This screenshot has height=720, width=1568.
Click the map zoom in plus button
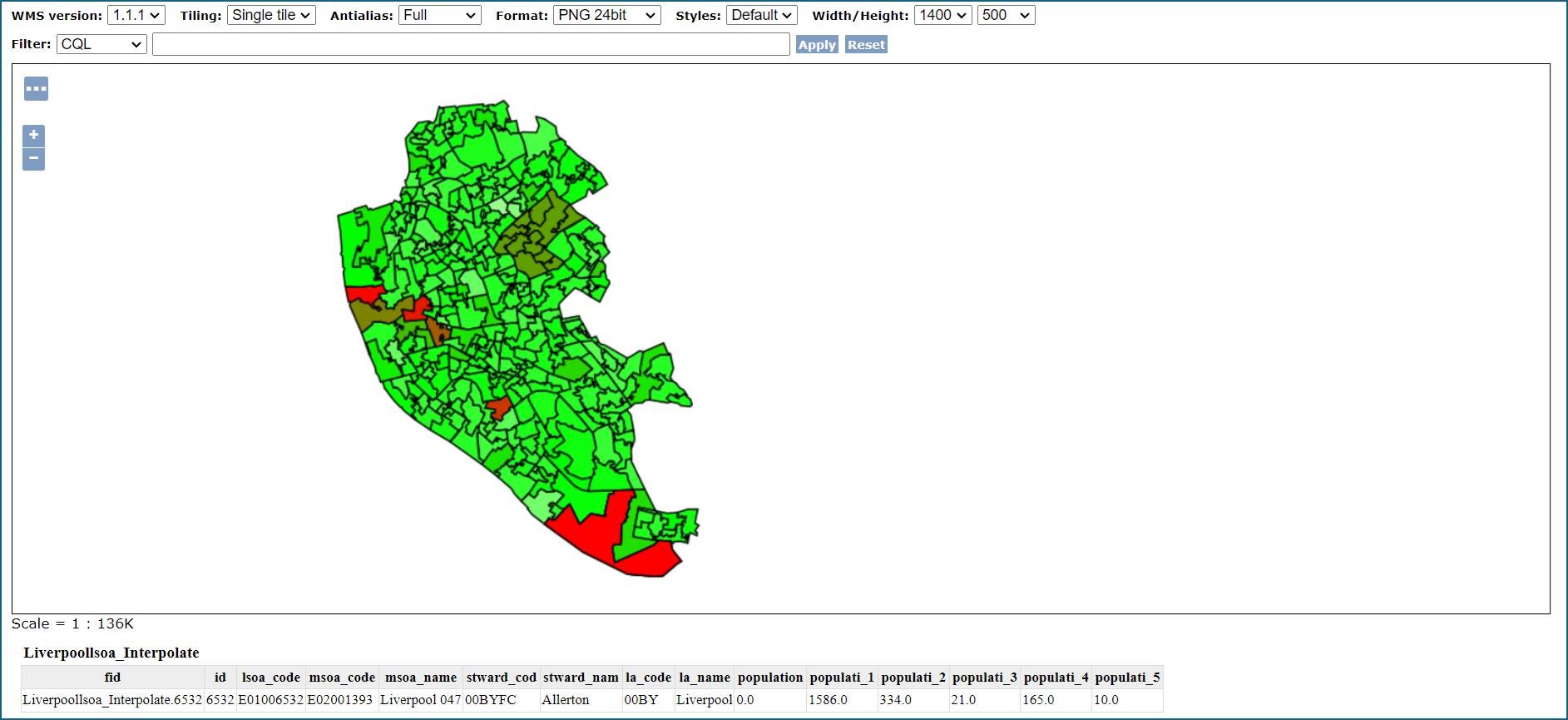point(33,135)
